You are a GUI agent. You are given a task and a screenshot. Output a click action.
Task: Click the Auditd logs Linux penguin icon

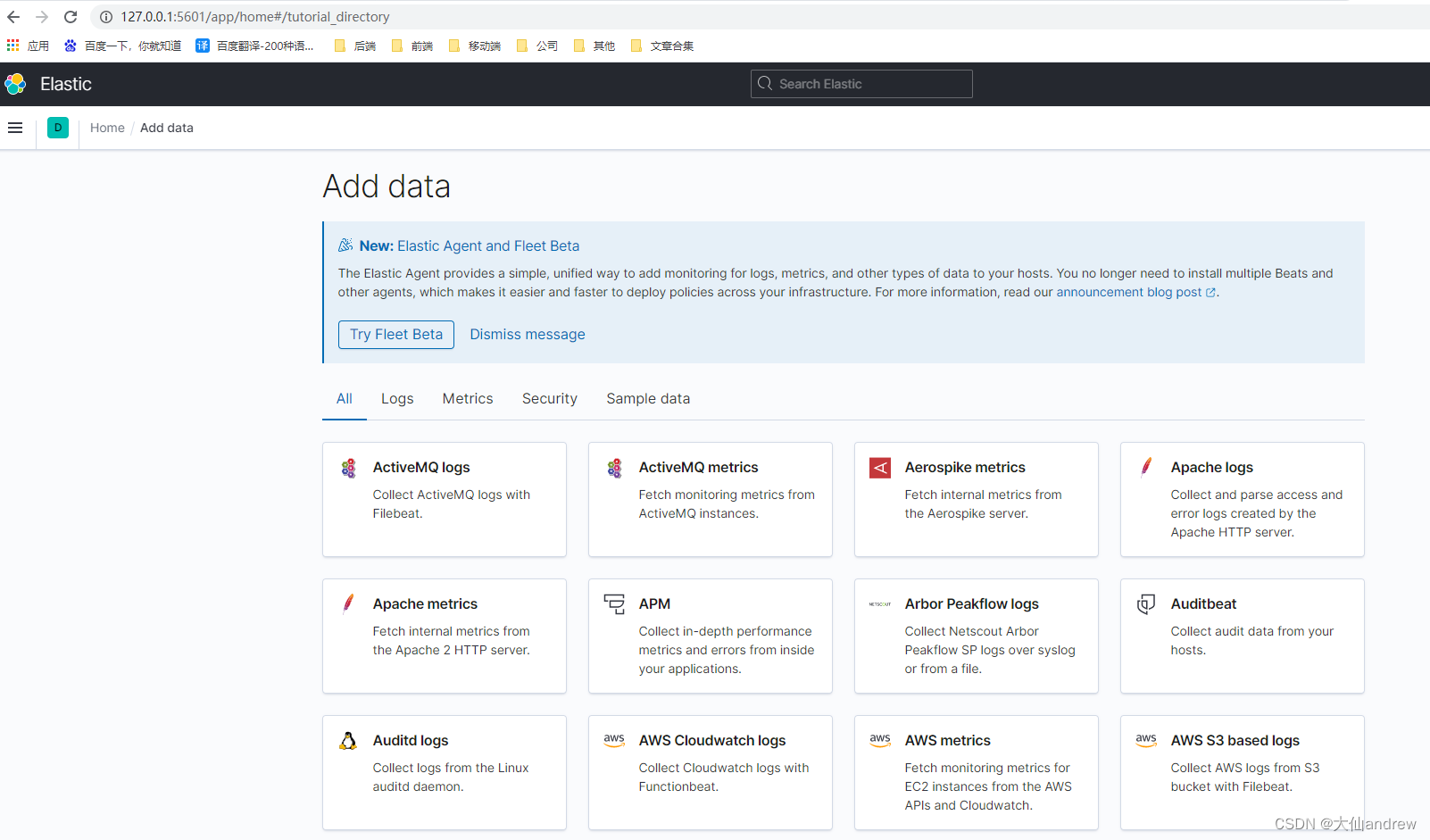coord(348,741)
